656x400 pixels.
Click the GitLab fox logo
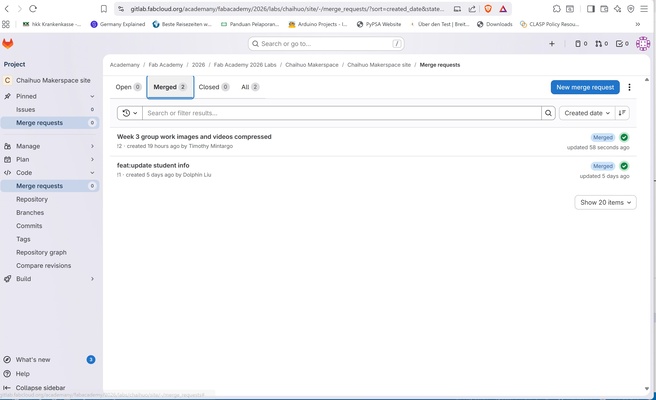click(x=8, y=43)
